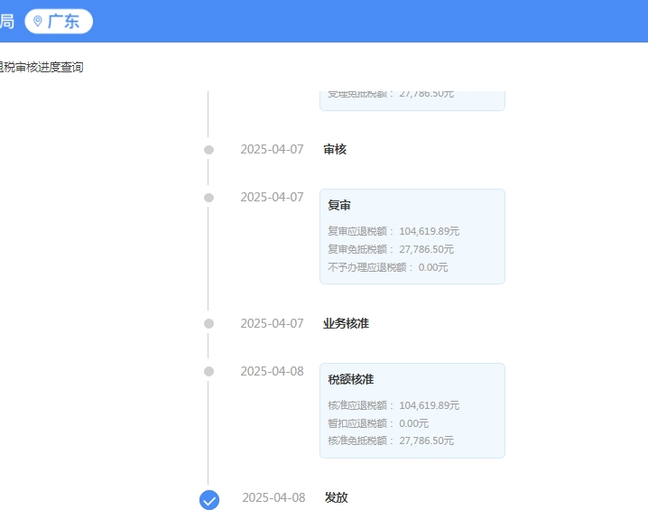
Task: Select the 税额核准 timeline dot
Action: pyautogui.click(x=209, y=372)
